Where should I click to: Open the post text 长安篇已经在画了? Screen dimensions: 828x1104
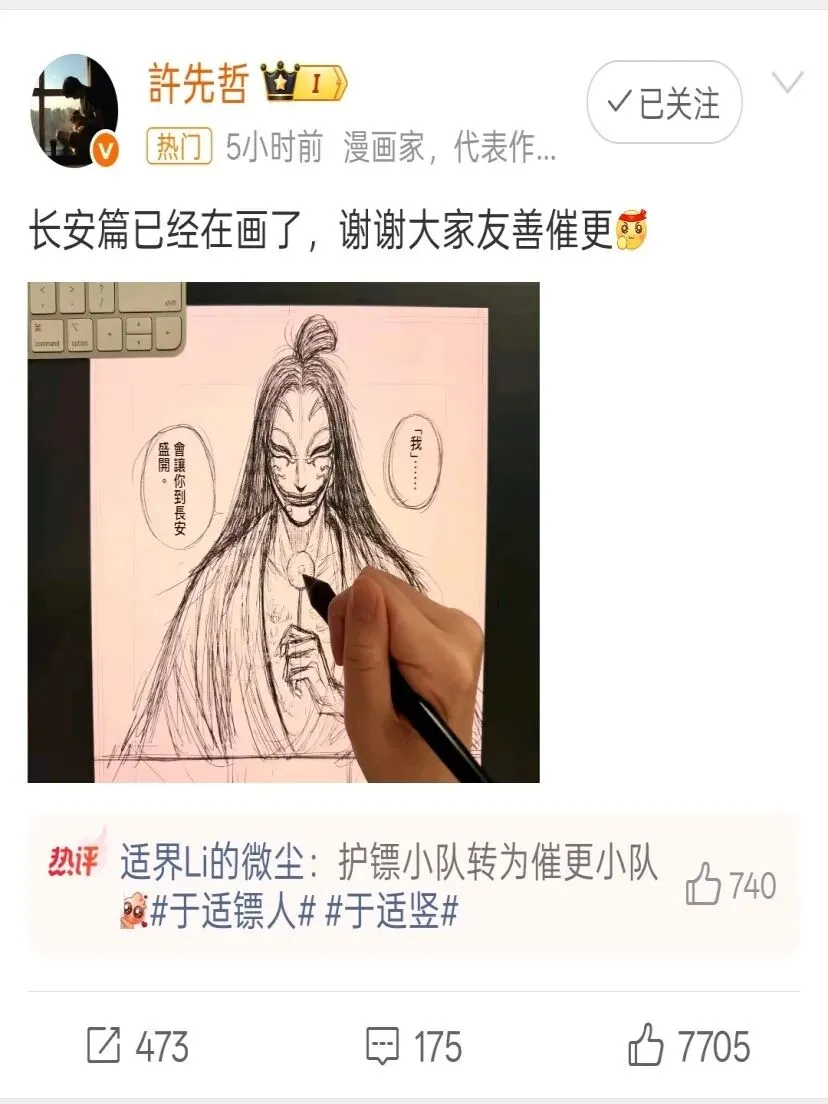(165, 232)
